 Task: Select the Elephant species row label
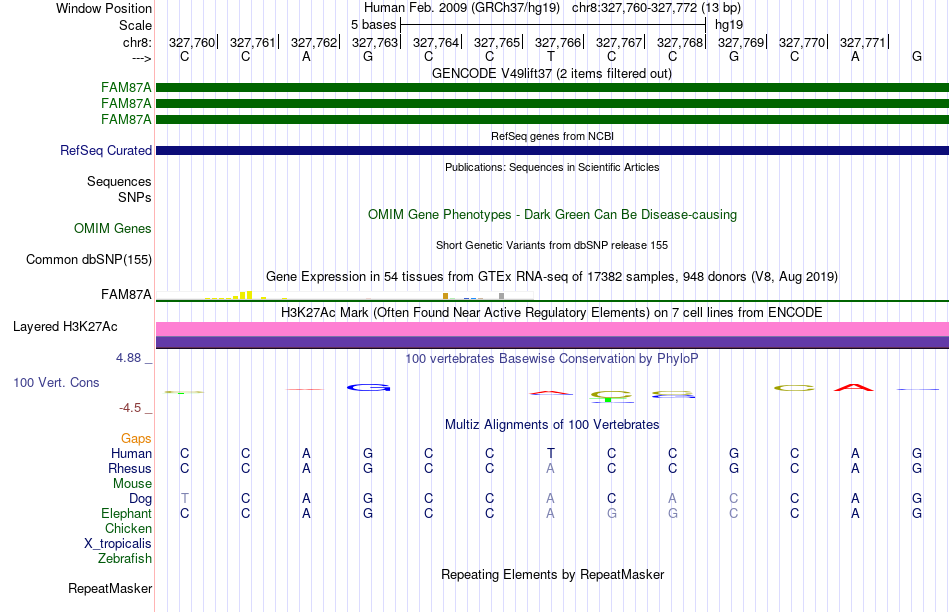coord(127,513)
